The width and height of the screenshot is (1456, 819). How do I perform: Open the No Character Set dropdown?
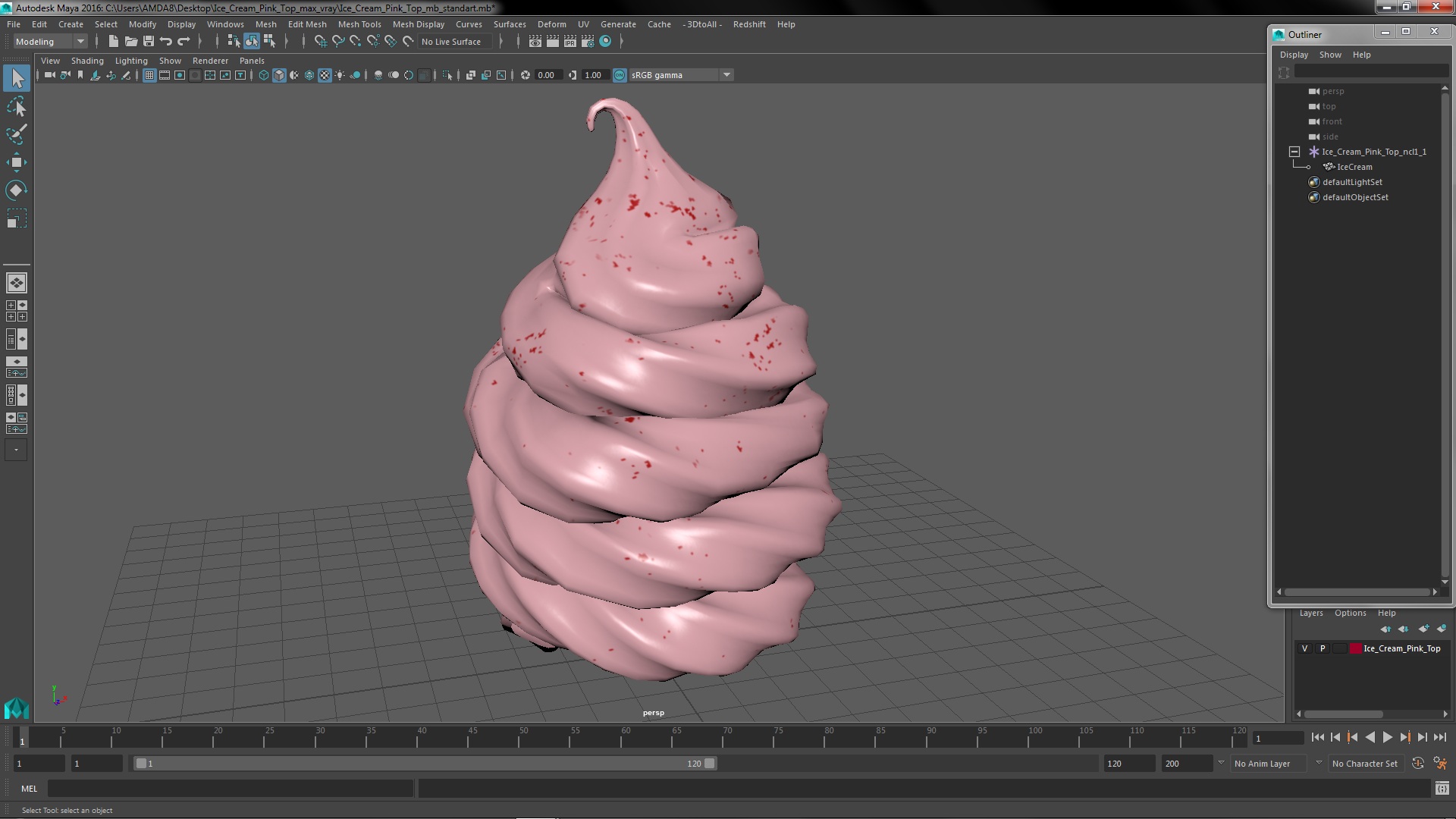[x=1365, y=764]
